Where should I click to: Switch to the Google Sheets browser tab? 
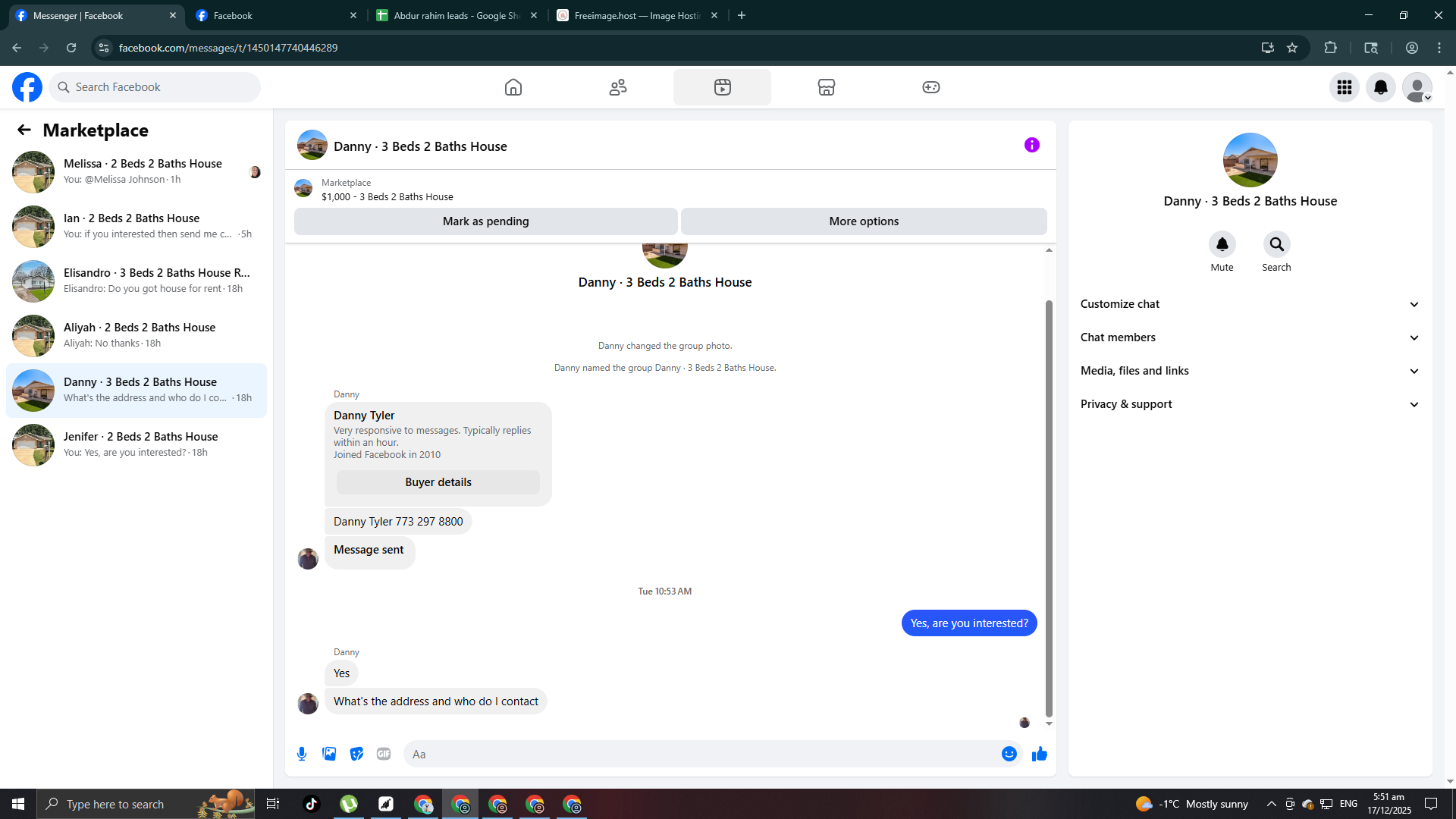click(x=457, y=15)
